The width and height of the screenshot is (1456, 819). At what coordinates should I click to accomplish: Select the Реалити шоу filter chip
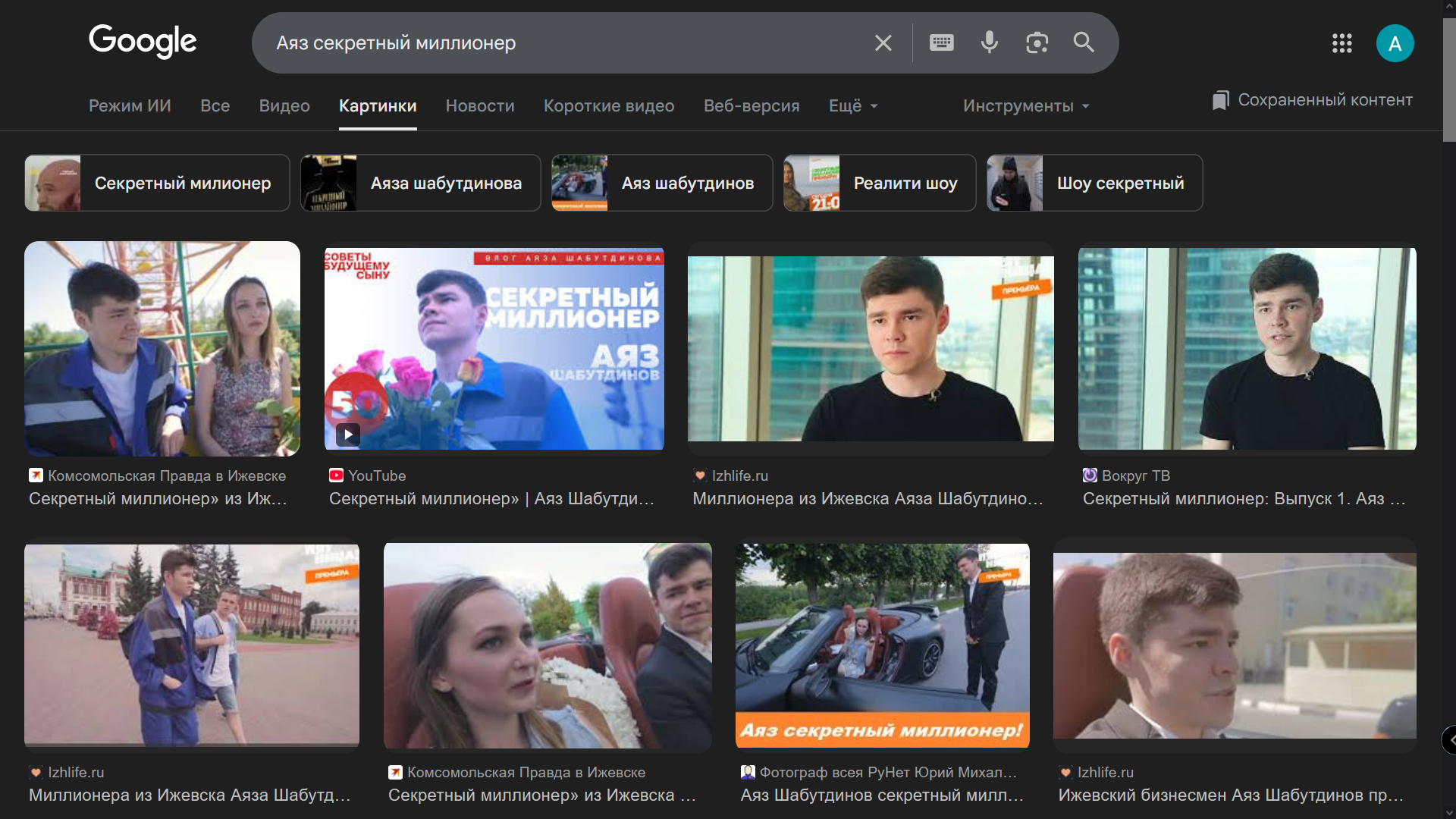coord(880,183)
